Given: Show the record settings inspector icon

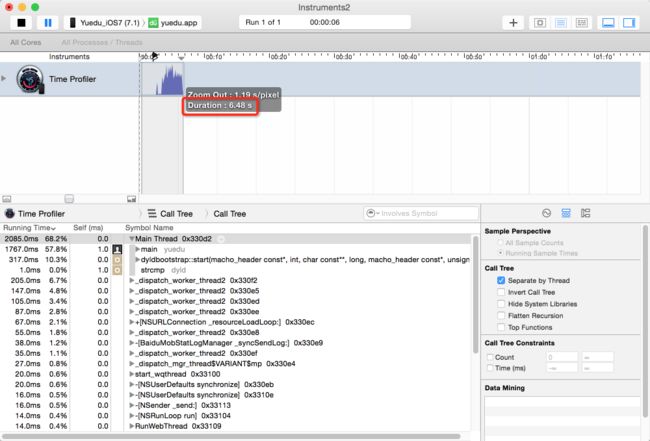Looking at the screenshot, I should tap(546, 213).
